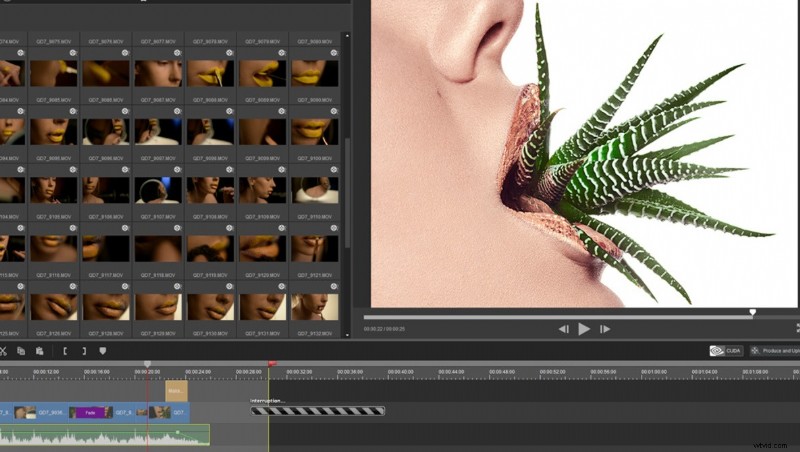Step forward one frame in preview
The width and height of the screenshot is (800, 452).
click(x=605, y=329)
